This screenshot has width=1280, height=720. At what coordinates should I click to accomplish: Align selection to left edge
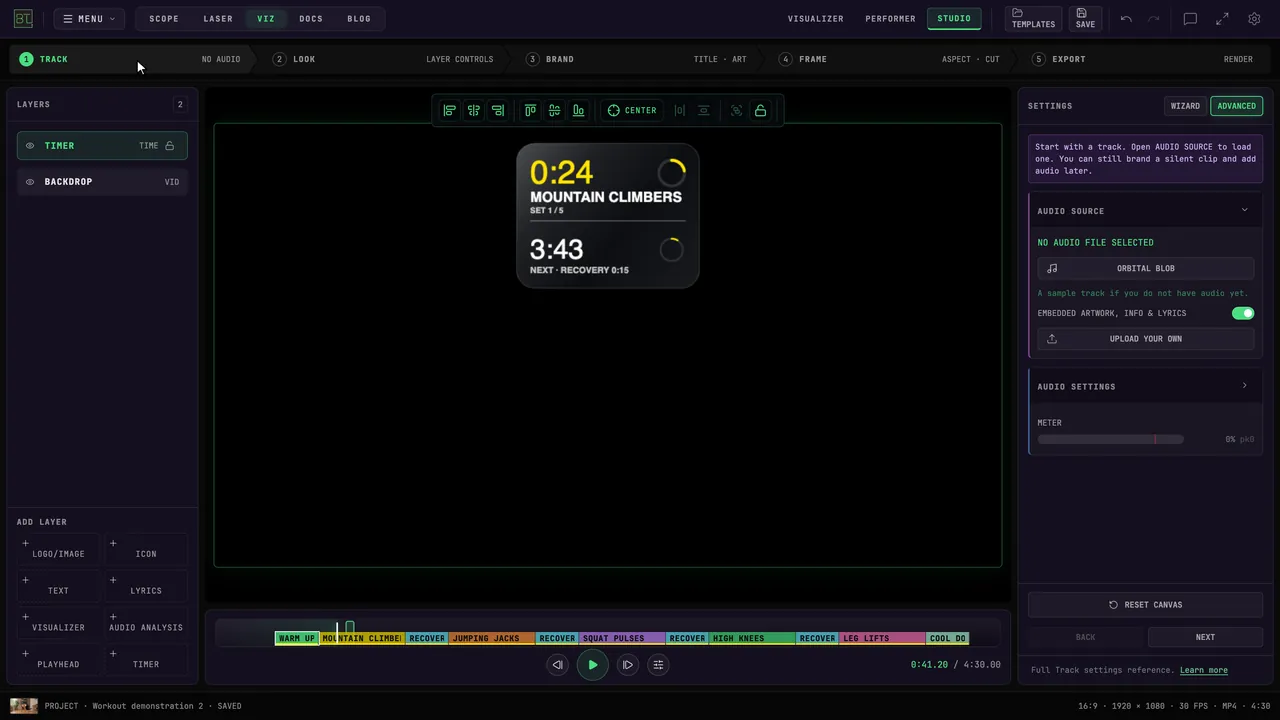point(450,110)
